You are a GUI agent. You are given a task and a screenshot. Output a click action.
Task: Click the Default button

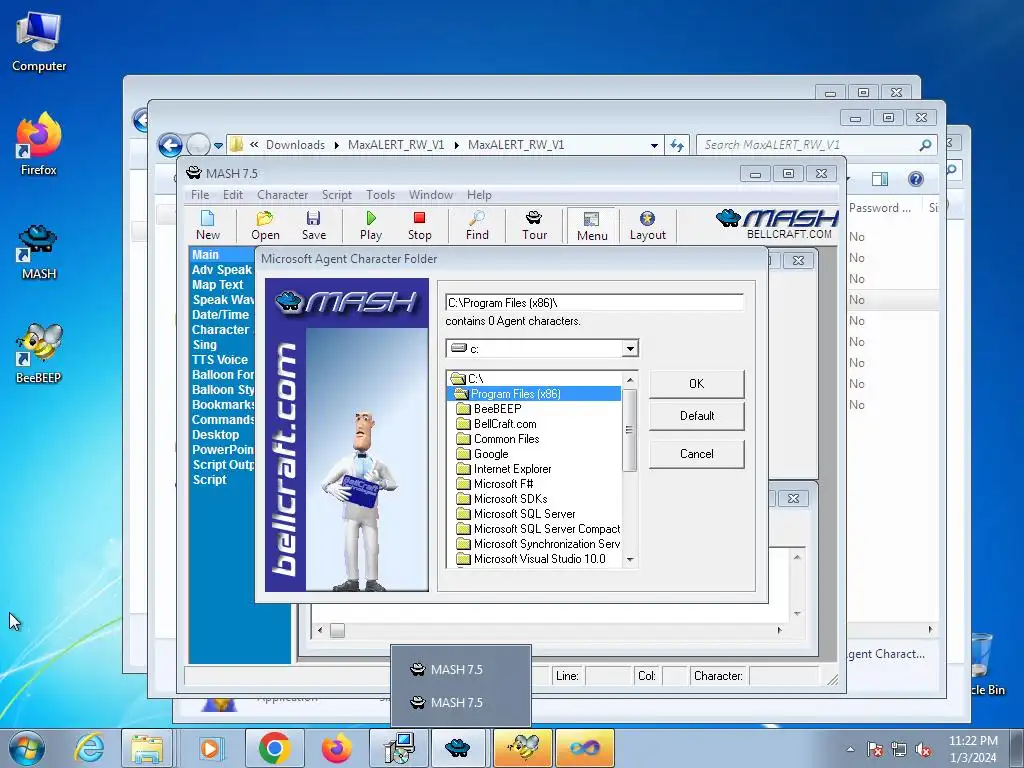click(x=696, y=416)
